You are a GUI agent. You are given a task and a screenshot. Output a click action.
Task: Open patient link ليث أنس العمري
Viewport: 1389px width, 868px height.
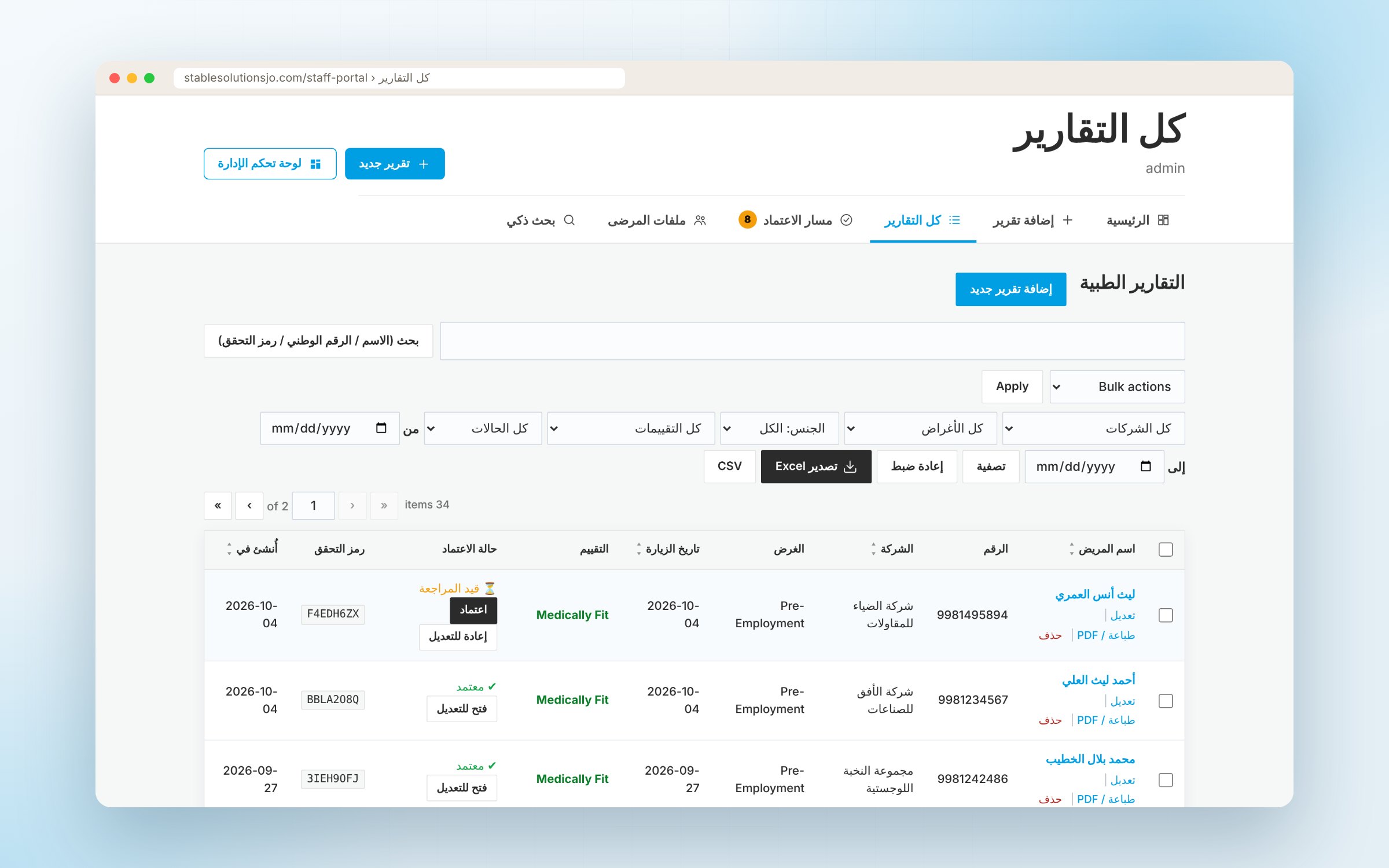[x=1094, y=594]
